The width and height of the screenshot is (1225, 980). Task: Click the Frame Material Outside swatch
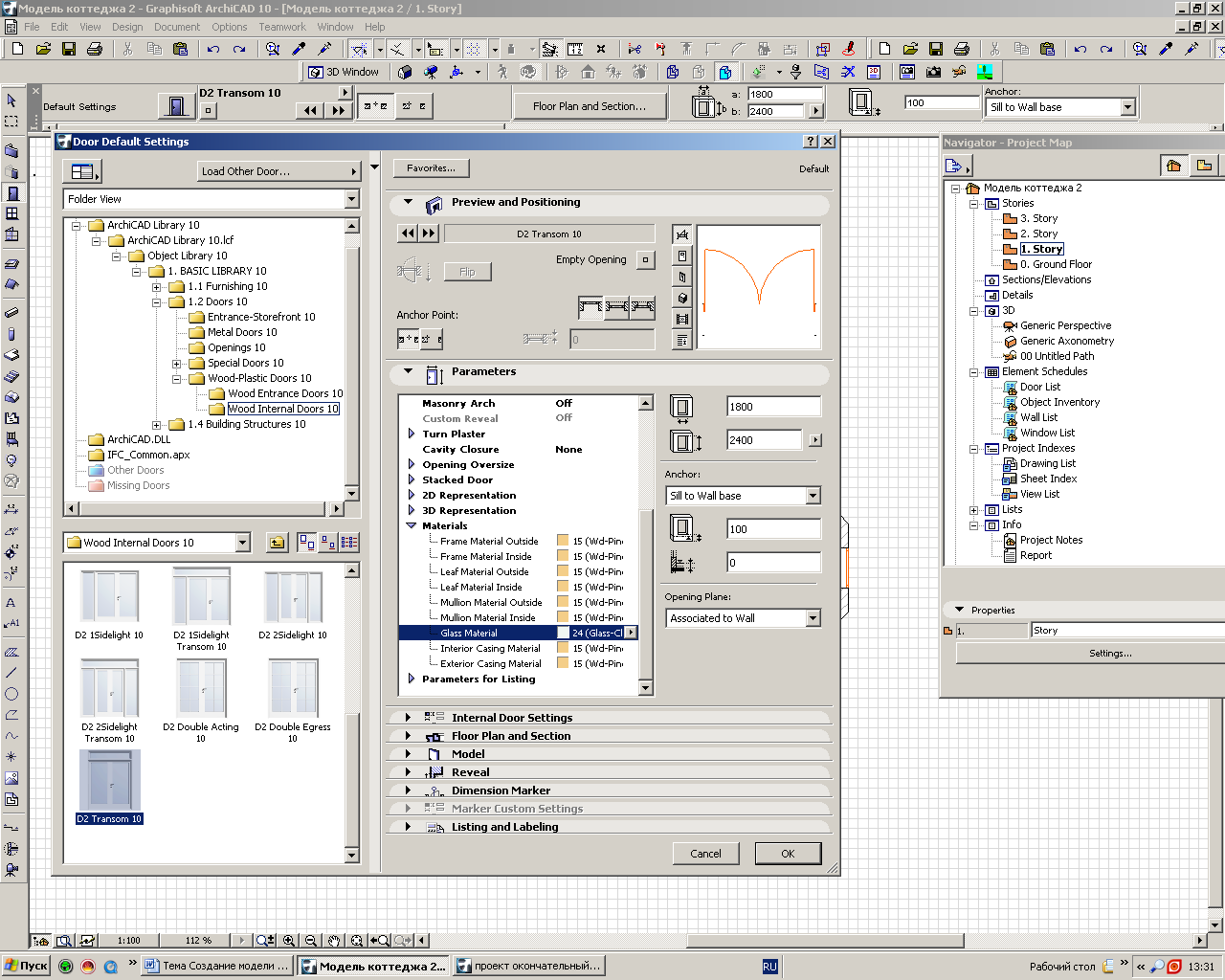[x=563, y=541]
